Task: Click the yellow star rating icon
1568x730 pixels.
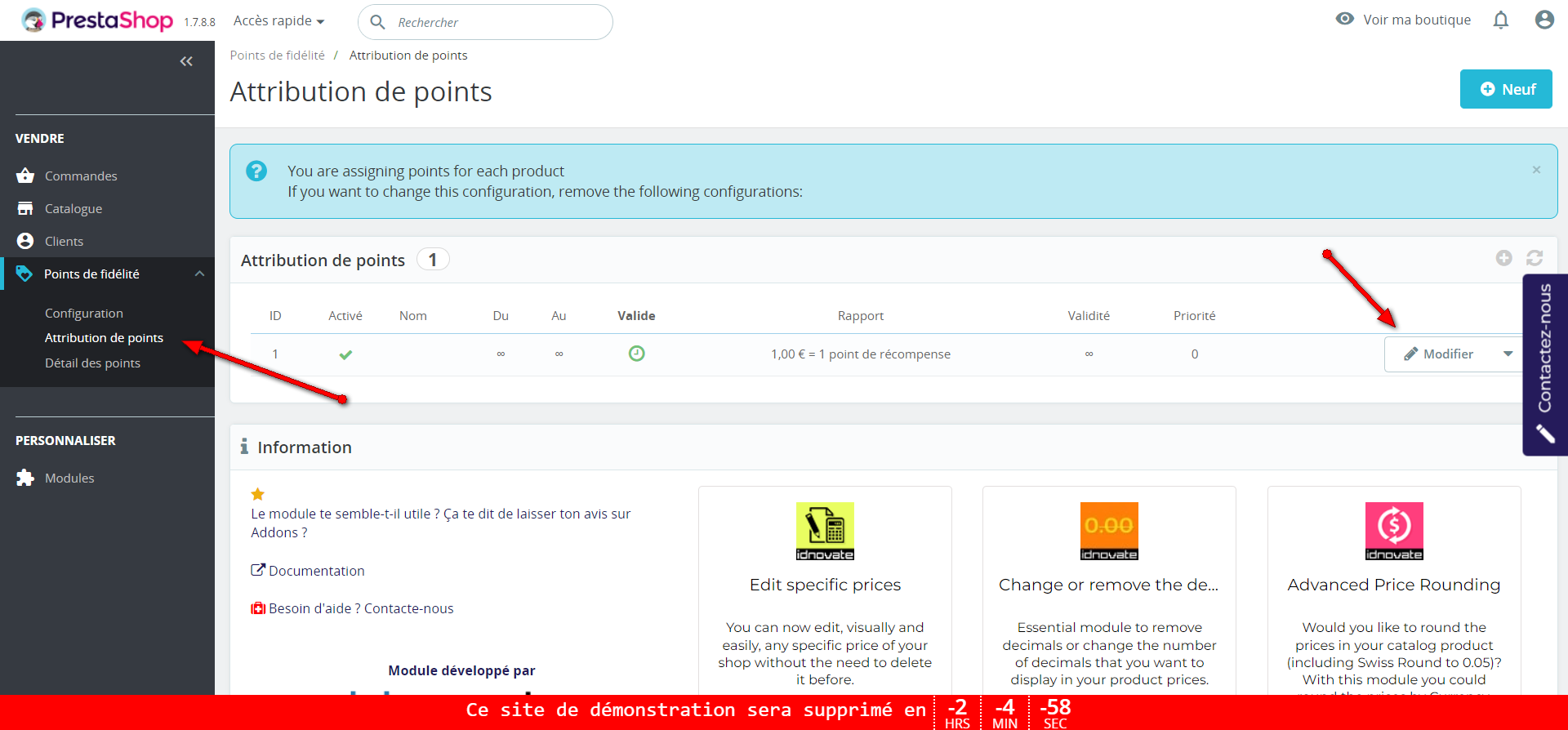Action: pos(258,494)
